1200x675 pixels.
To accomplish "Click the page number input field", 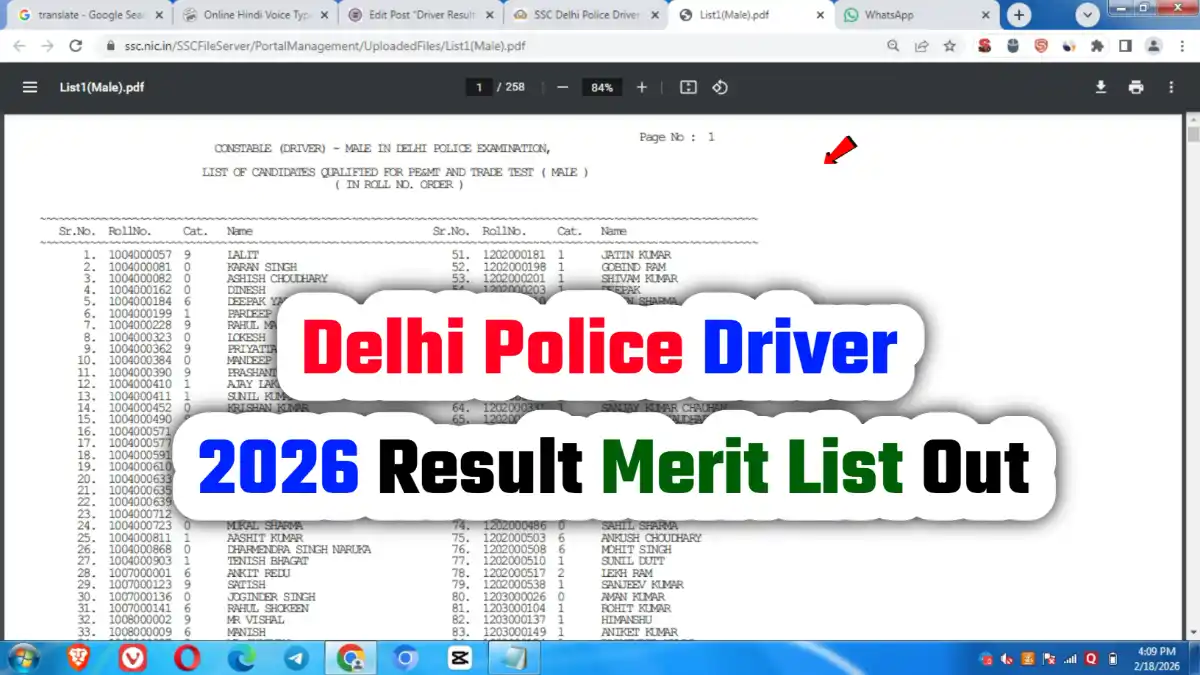I will pyautogui.click(x=478, y=87).
